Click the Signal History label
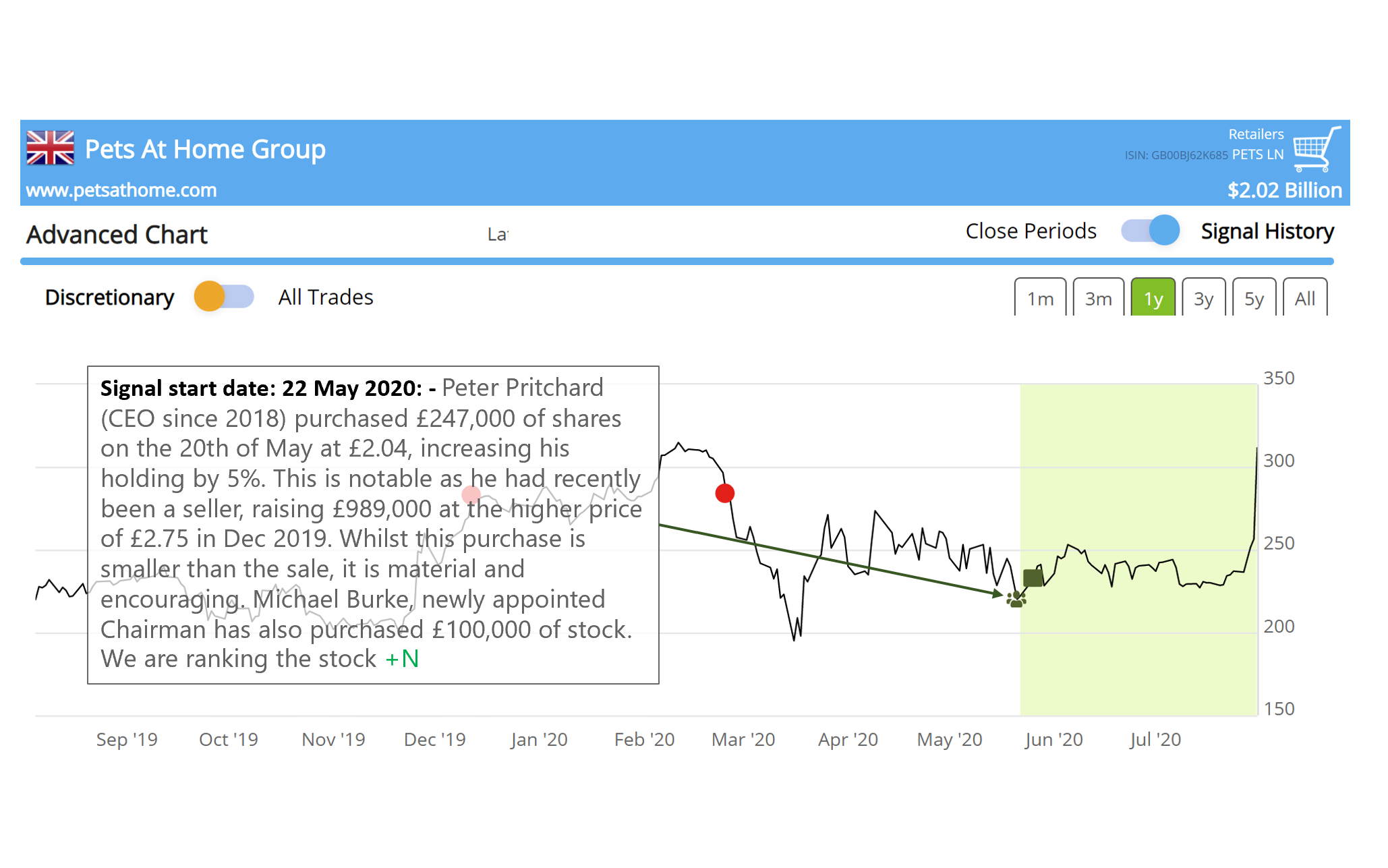 [x=1267, y=231]
